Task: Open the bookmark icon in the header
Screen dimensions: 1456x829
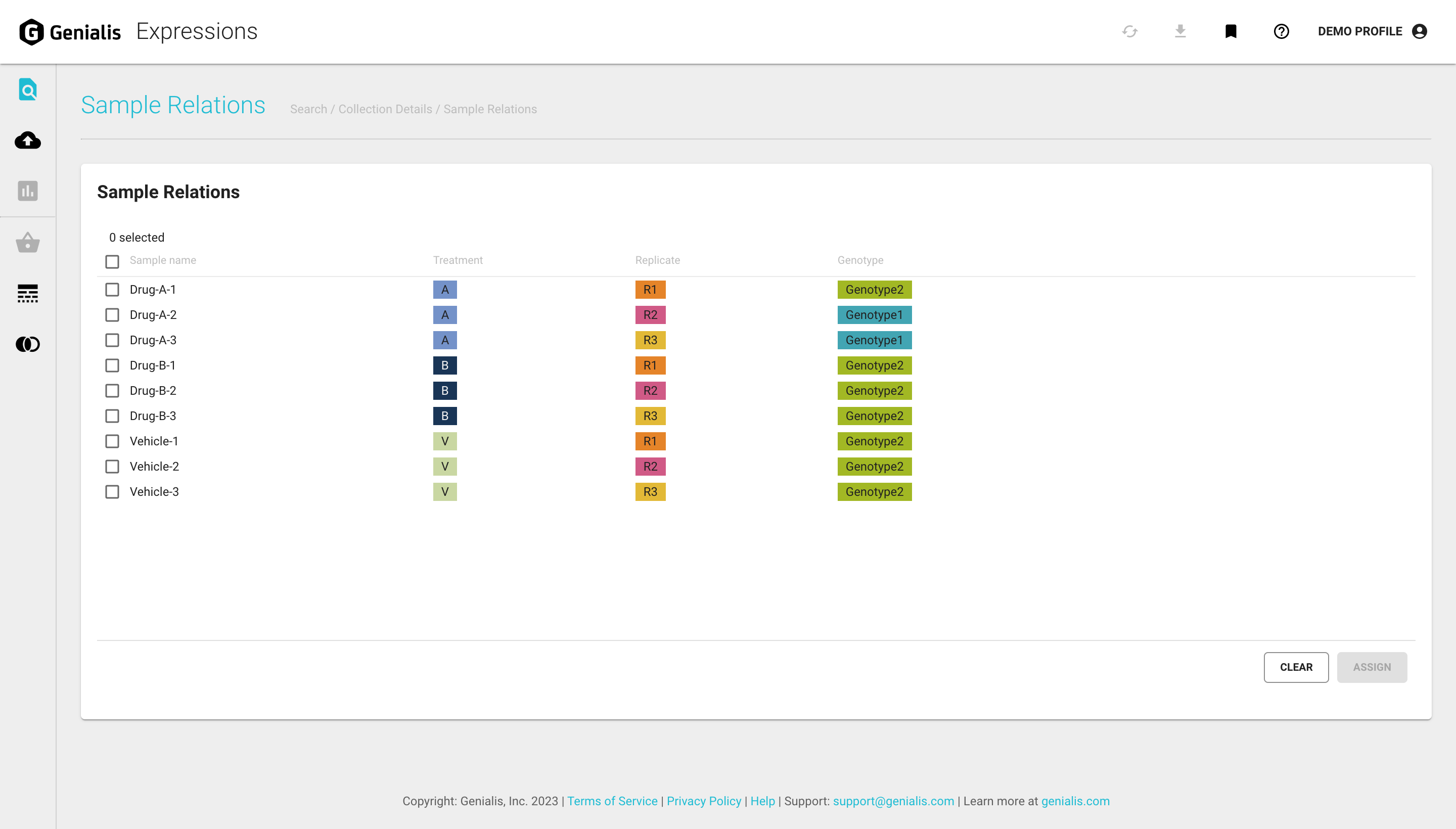Action: coord(1231,31)
